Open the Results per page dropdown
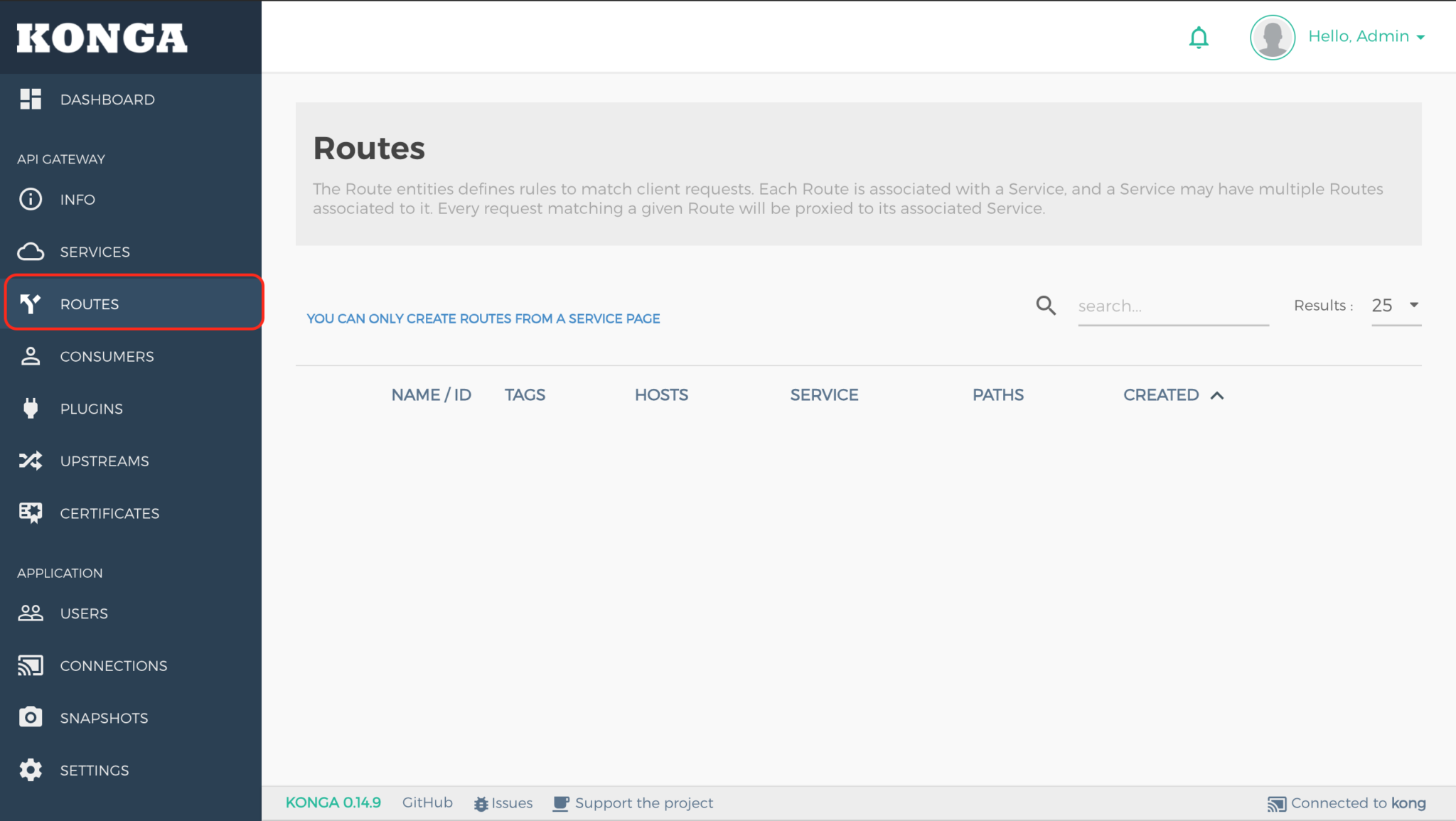Screen dimensions: 1456x821 [x=1395, y=306]
